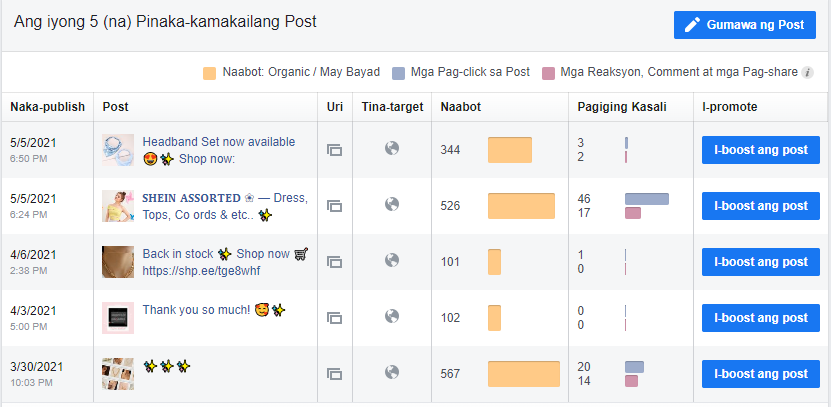This screenshot has height=407, width=831.
Task: Click the post type icon for Thank you post
Action: (334, 318)
